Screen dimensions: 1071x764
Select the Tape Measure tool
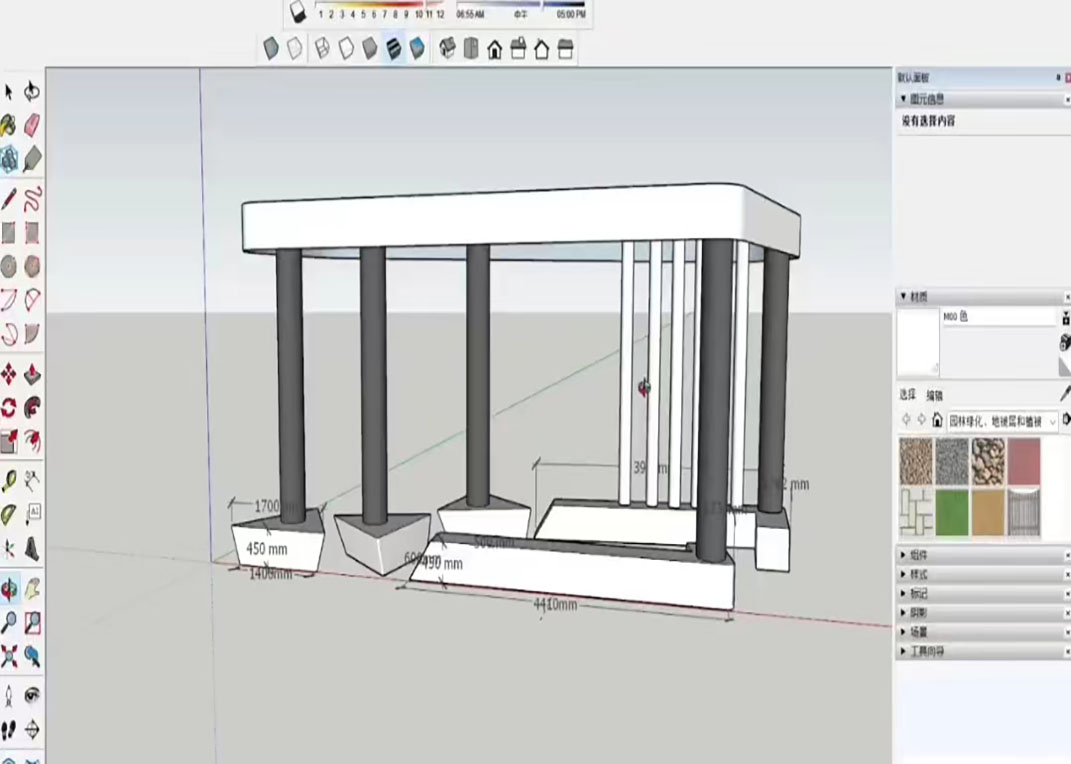[x=9, y=481]
